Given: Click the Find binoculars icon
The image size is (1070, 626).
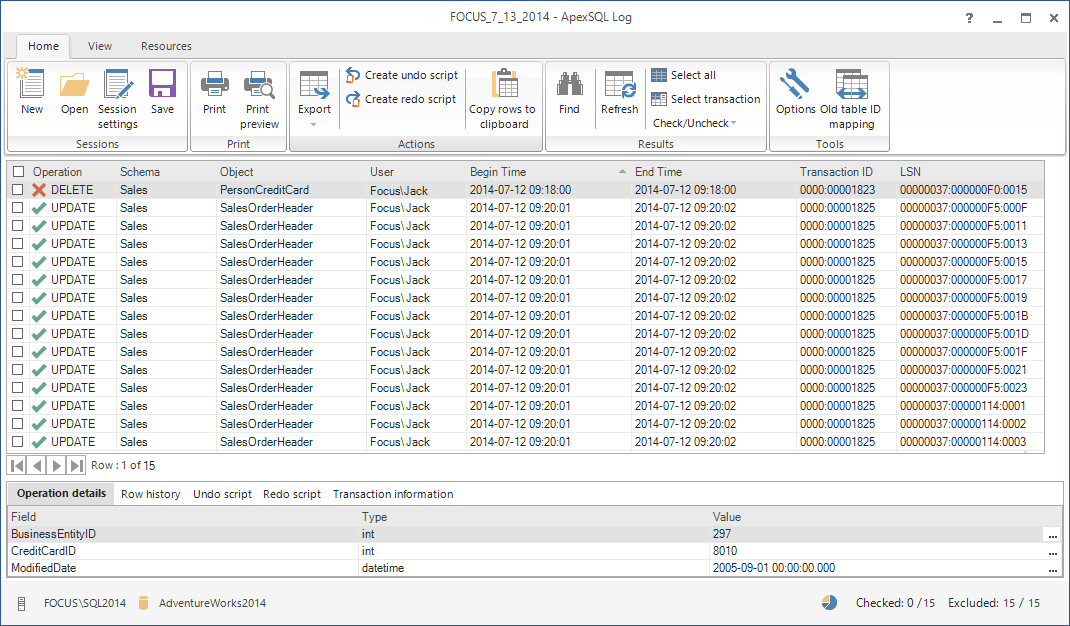Looking at the screenshot, I should click(x=569, y=86).
